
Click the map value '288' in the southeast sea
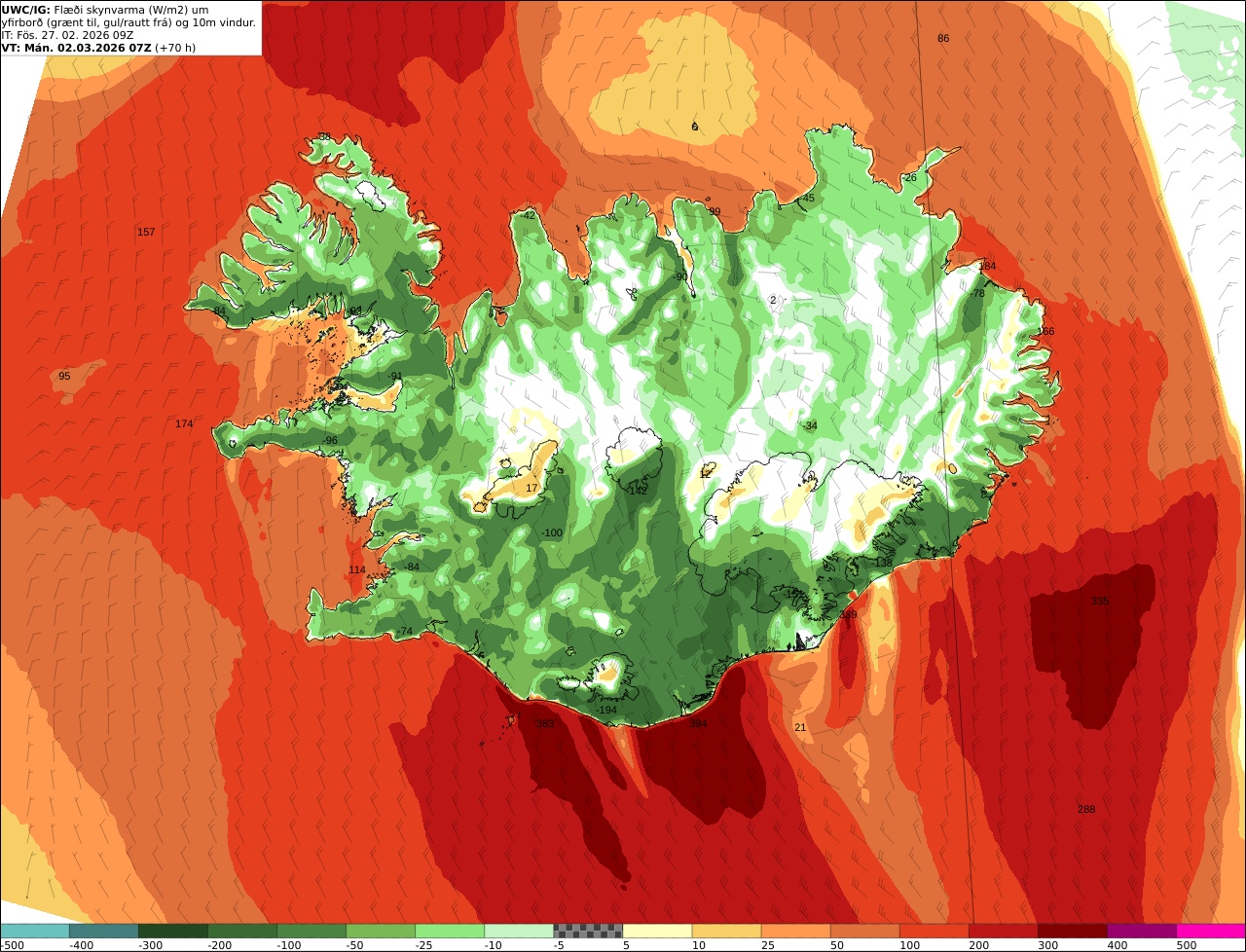click(x=1086, y=809)
